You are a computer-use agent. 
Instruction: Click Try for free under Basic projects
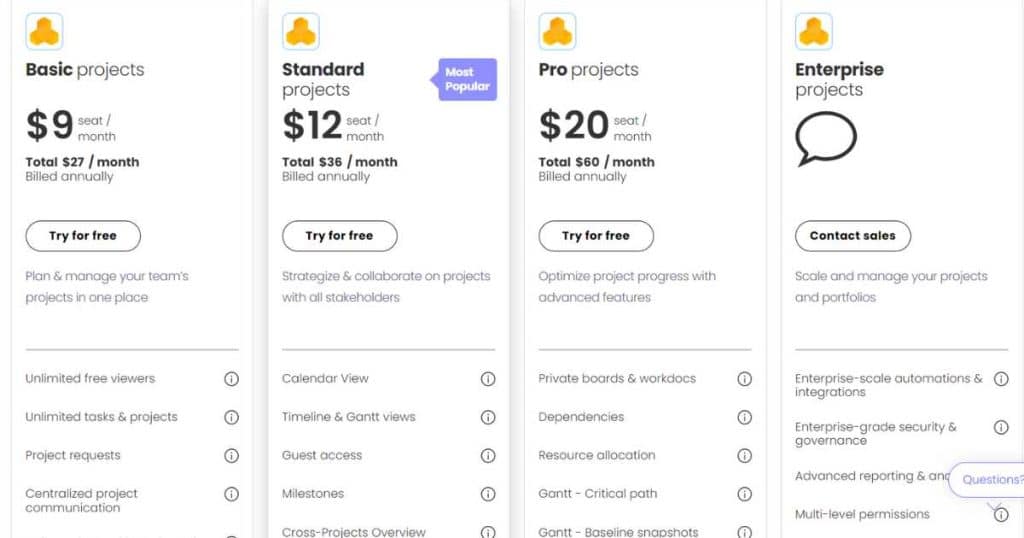pyautogui.click(x=83, y=236)
